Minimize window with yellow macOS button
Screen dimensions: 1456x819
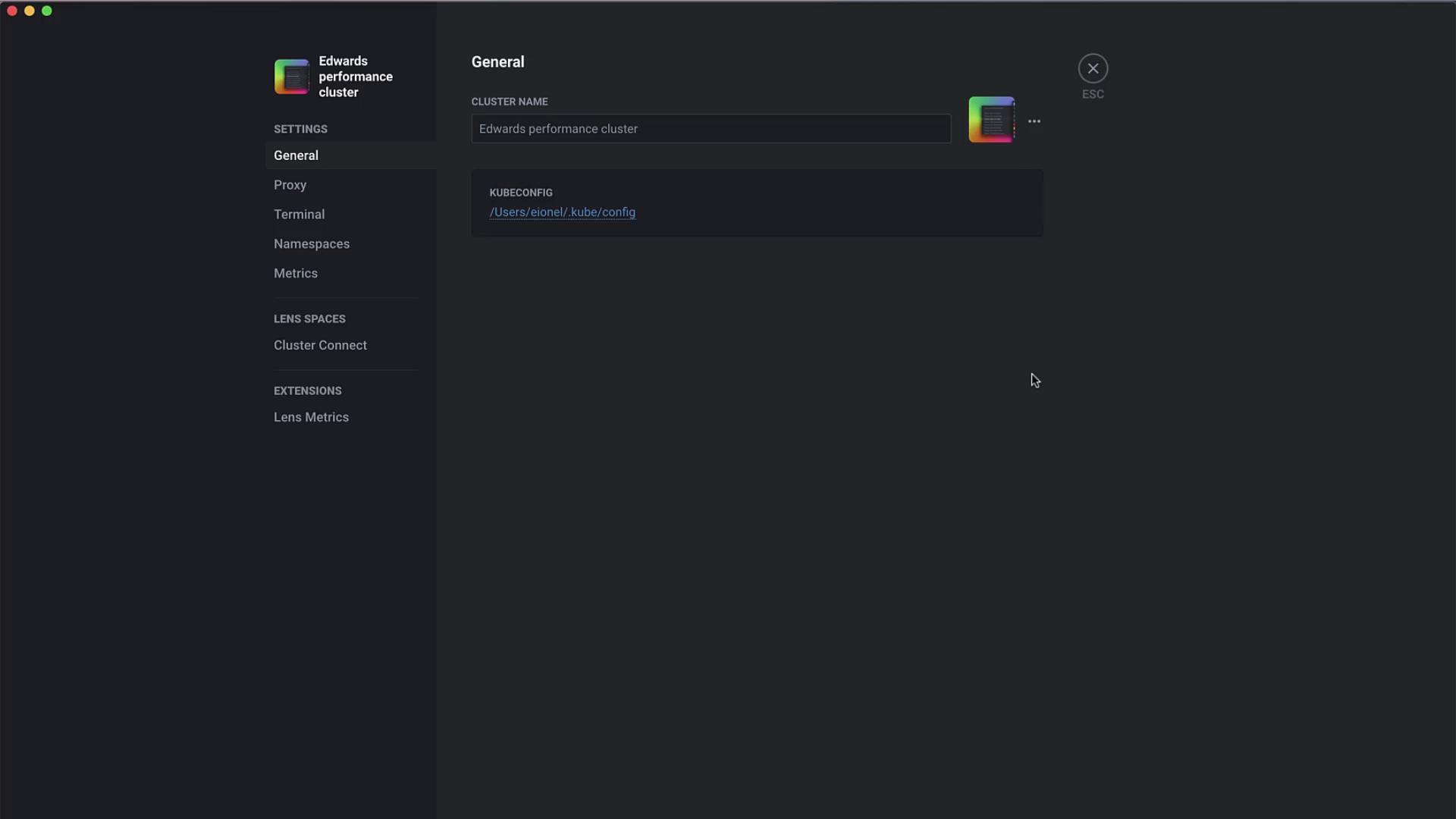(30, 11)
